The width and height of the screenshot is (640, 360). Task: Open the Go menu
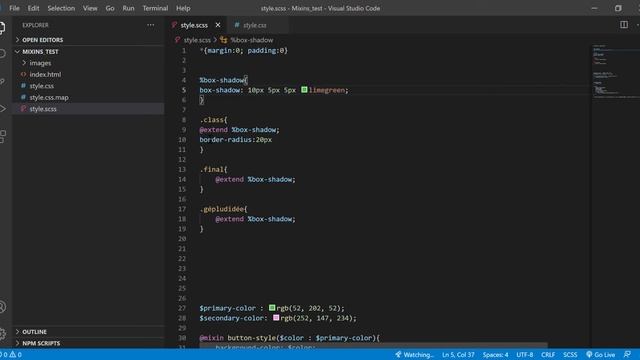coord(110,8)
